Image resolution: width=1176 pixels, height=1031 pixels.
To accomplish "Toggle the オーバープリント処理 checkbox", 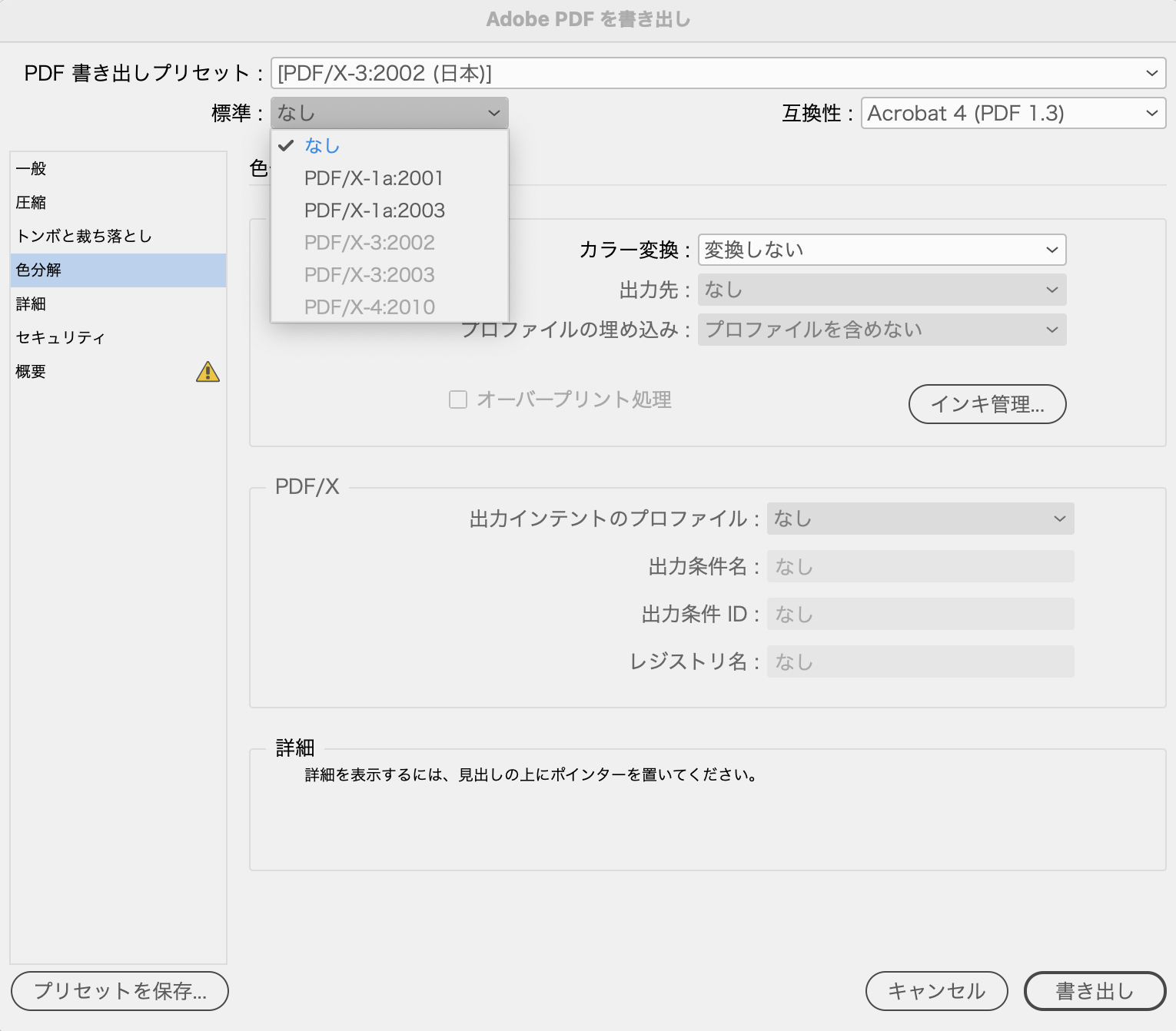I will 458,399.
